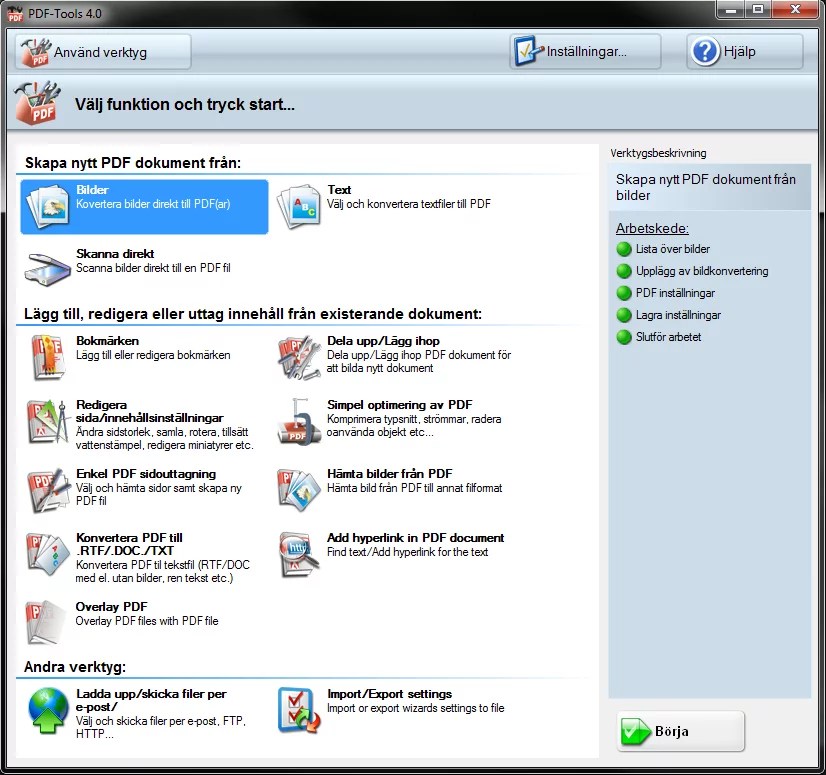Select Dela upp/Lägg ihop title
Screen dimensions: 826x775
pos(384,341)
